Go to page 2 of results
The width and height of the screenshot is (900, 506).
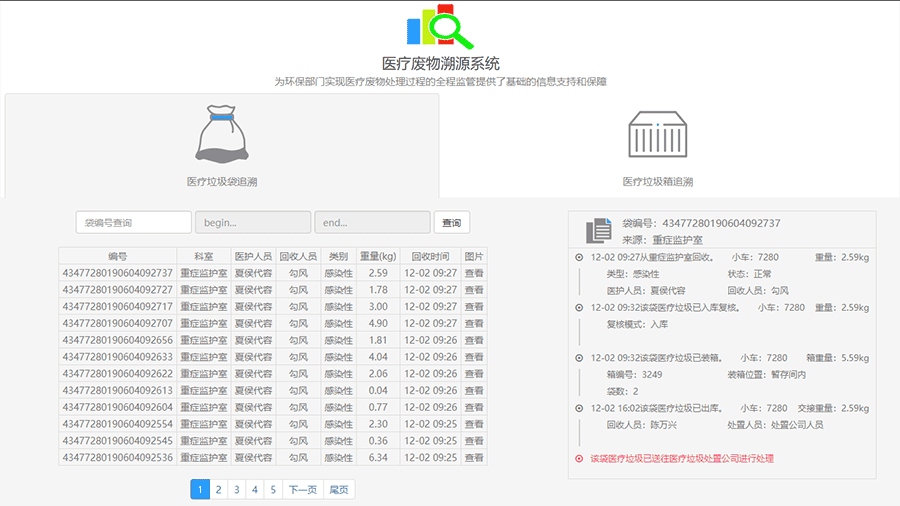219,489
